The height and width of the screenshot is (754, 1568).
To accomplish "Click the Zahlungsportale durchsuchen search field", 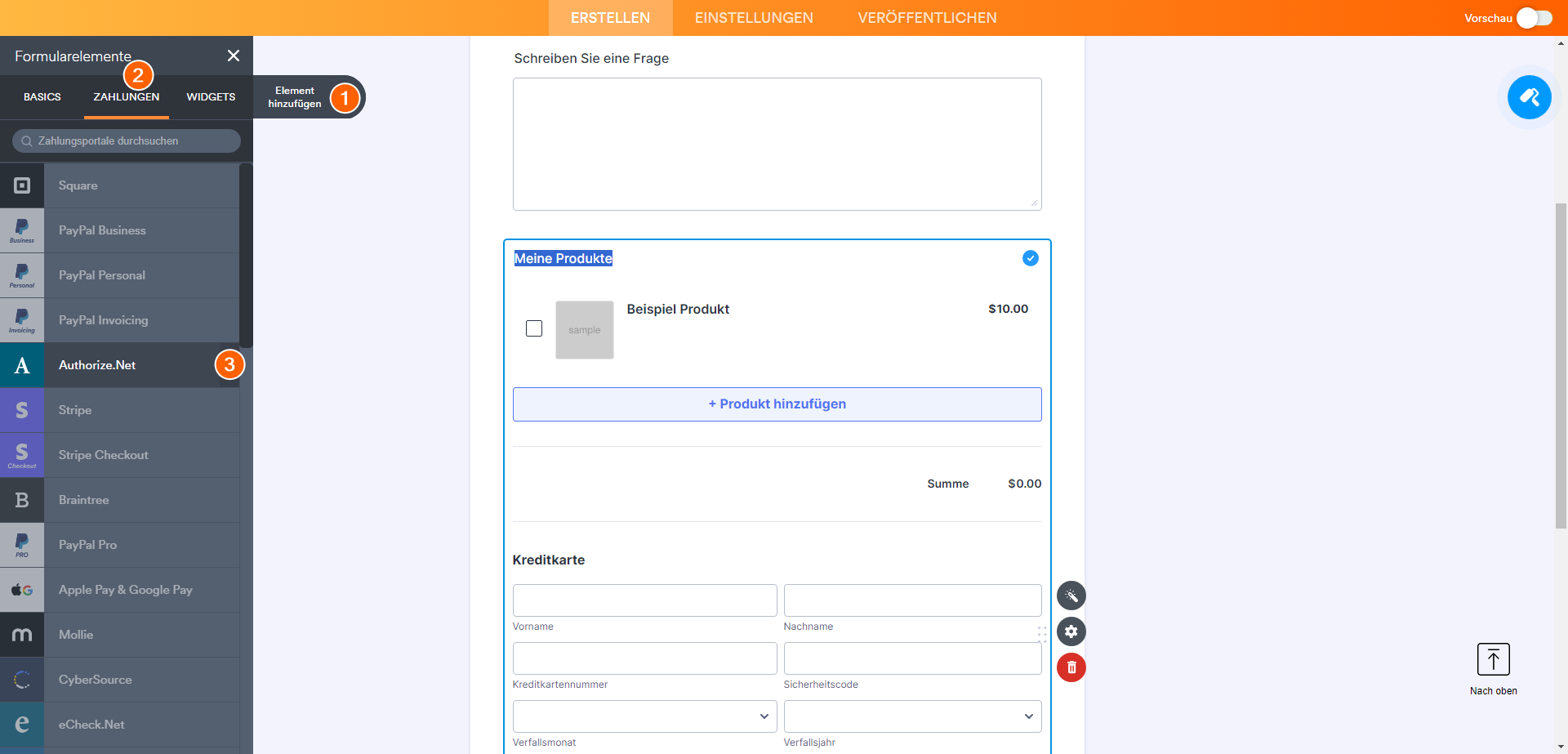I will tap(127, 141).
